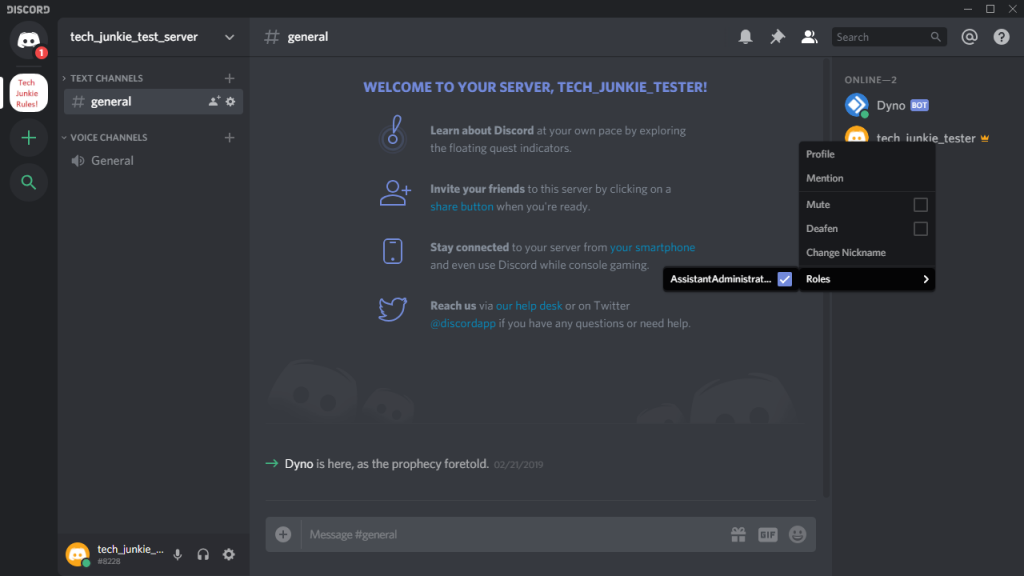This screenshot has width=1024, height=576.
Task: Open the emoji picker
Action: point(797,535)
